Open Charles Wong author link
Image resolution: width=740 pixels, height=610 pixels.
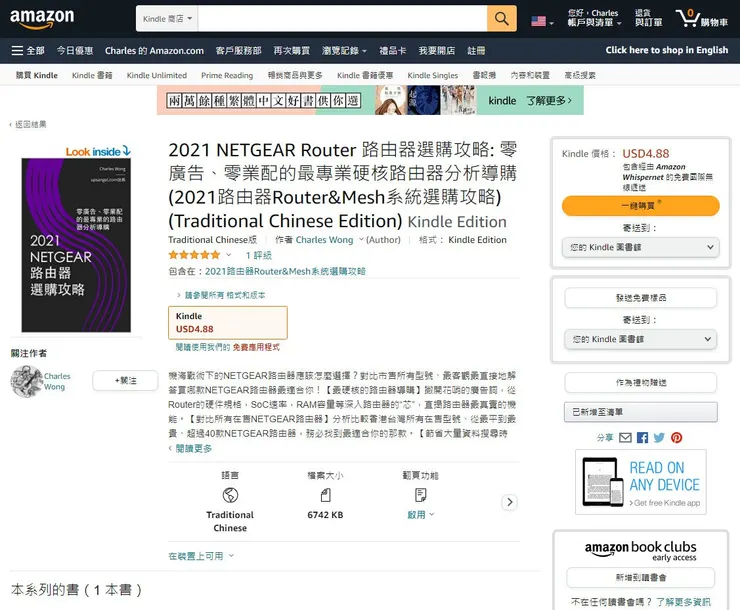[x=324, y=240]
